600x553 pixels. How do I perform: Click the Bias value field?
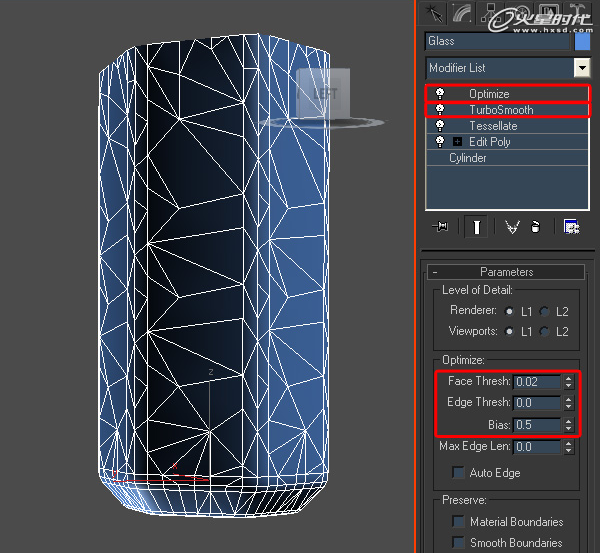pos(536,425)
